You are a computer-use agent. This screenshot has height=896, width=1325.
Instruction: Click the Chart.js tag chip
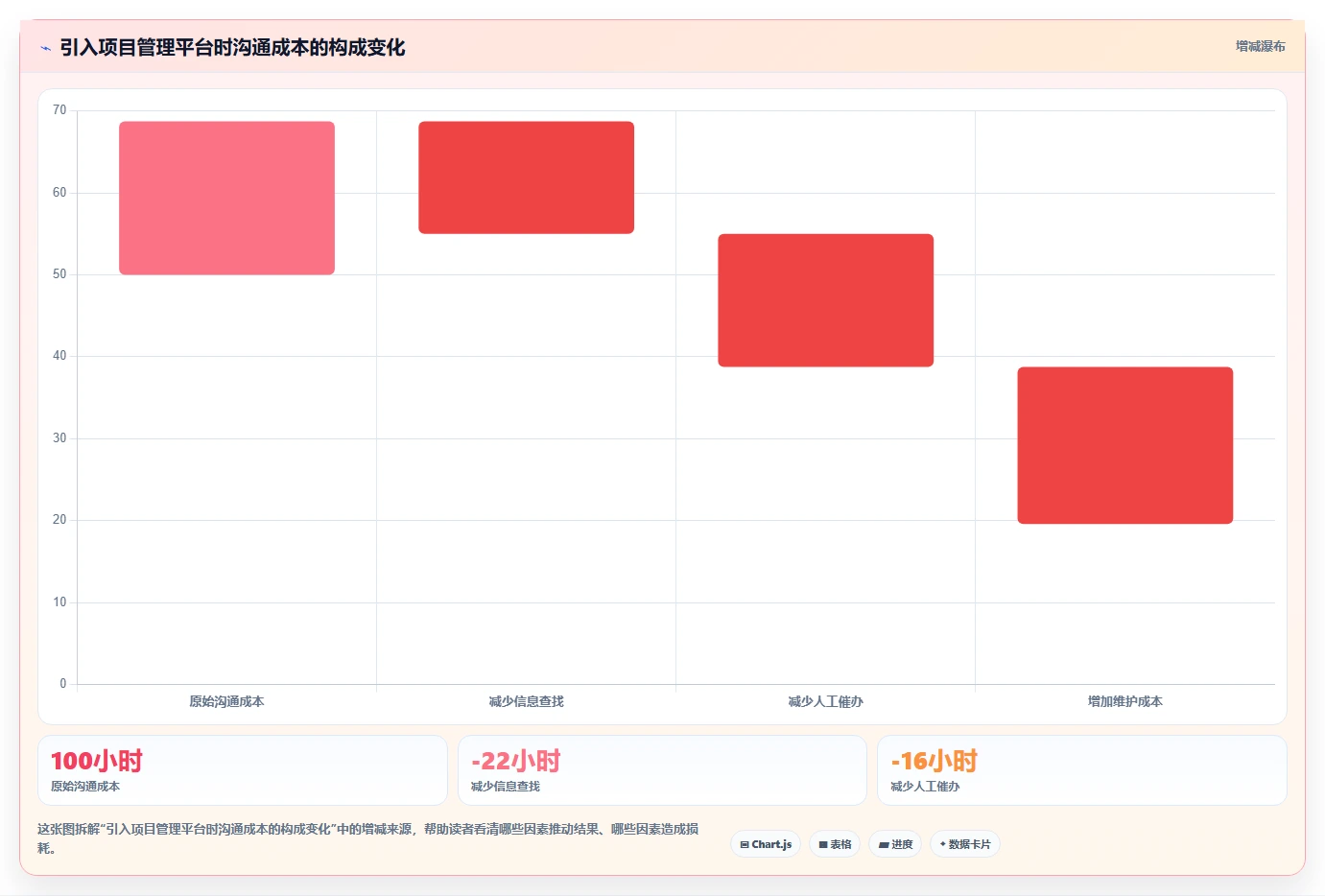coord(766,844)
